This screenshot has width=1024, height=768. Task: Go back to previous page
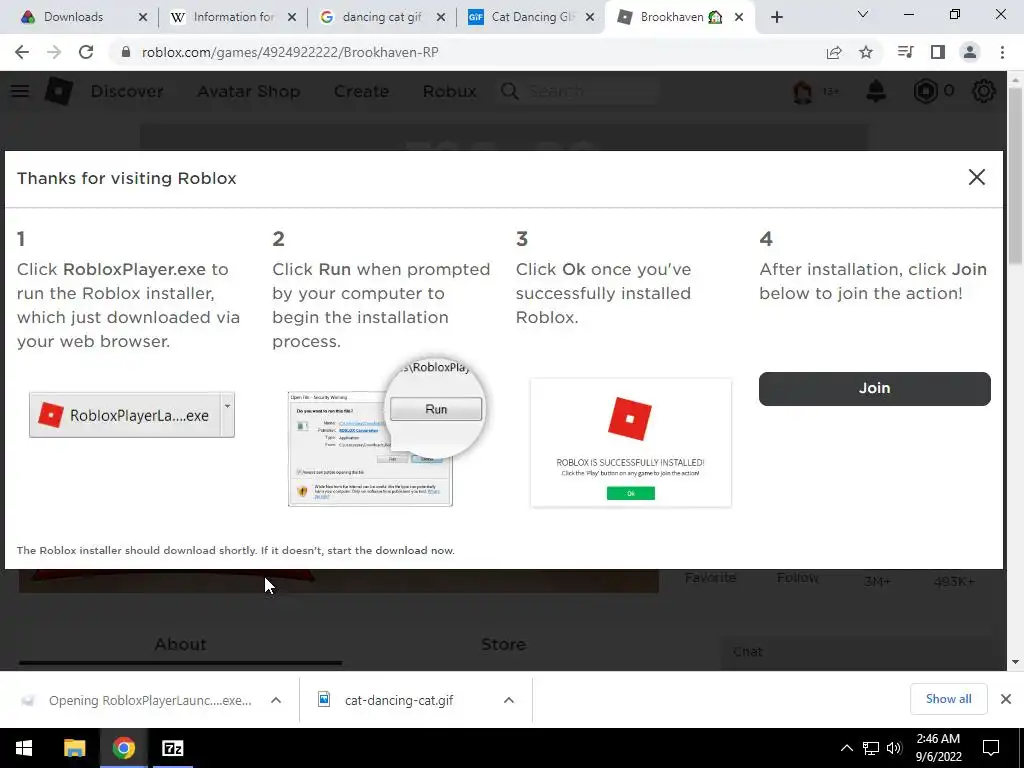[x=22, y=52]
